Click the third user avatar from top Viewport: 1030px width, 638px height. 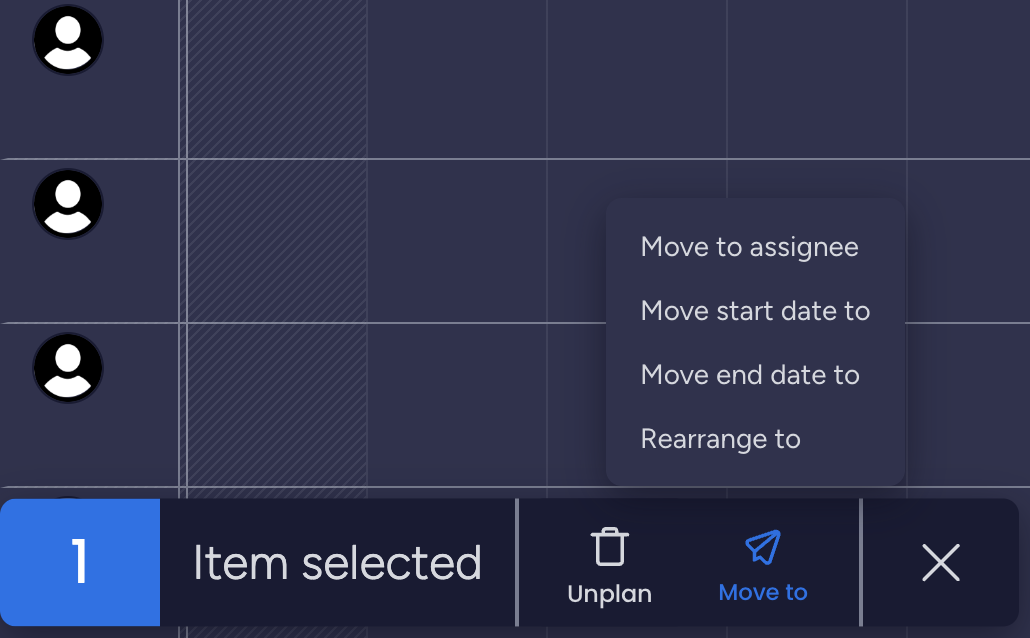click(x=68, y=368)
